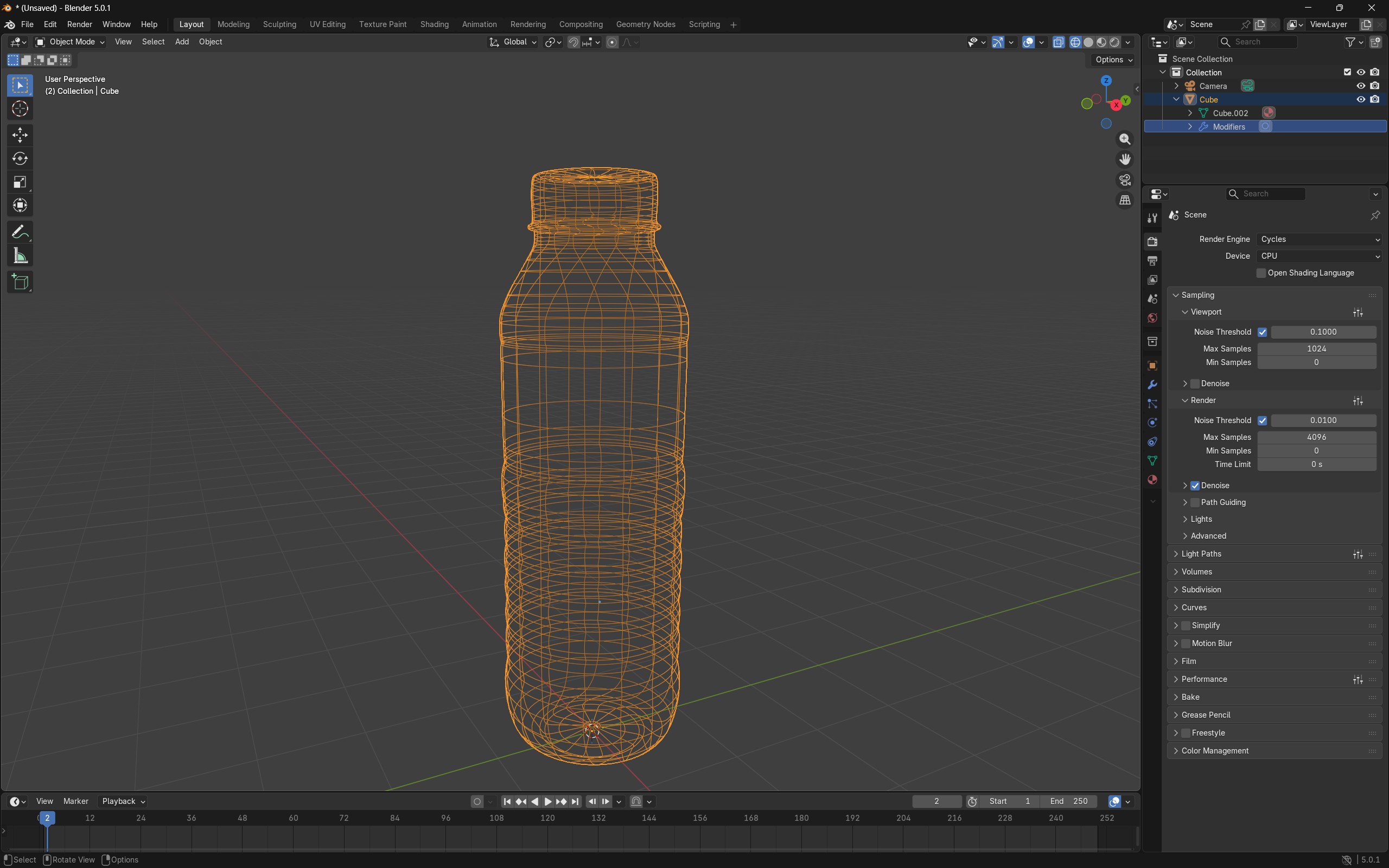The image size is (1389, 868).
Task: Open the Modifiers properties tab
Action: 1152,385
